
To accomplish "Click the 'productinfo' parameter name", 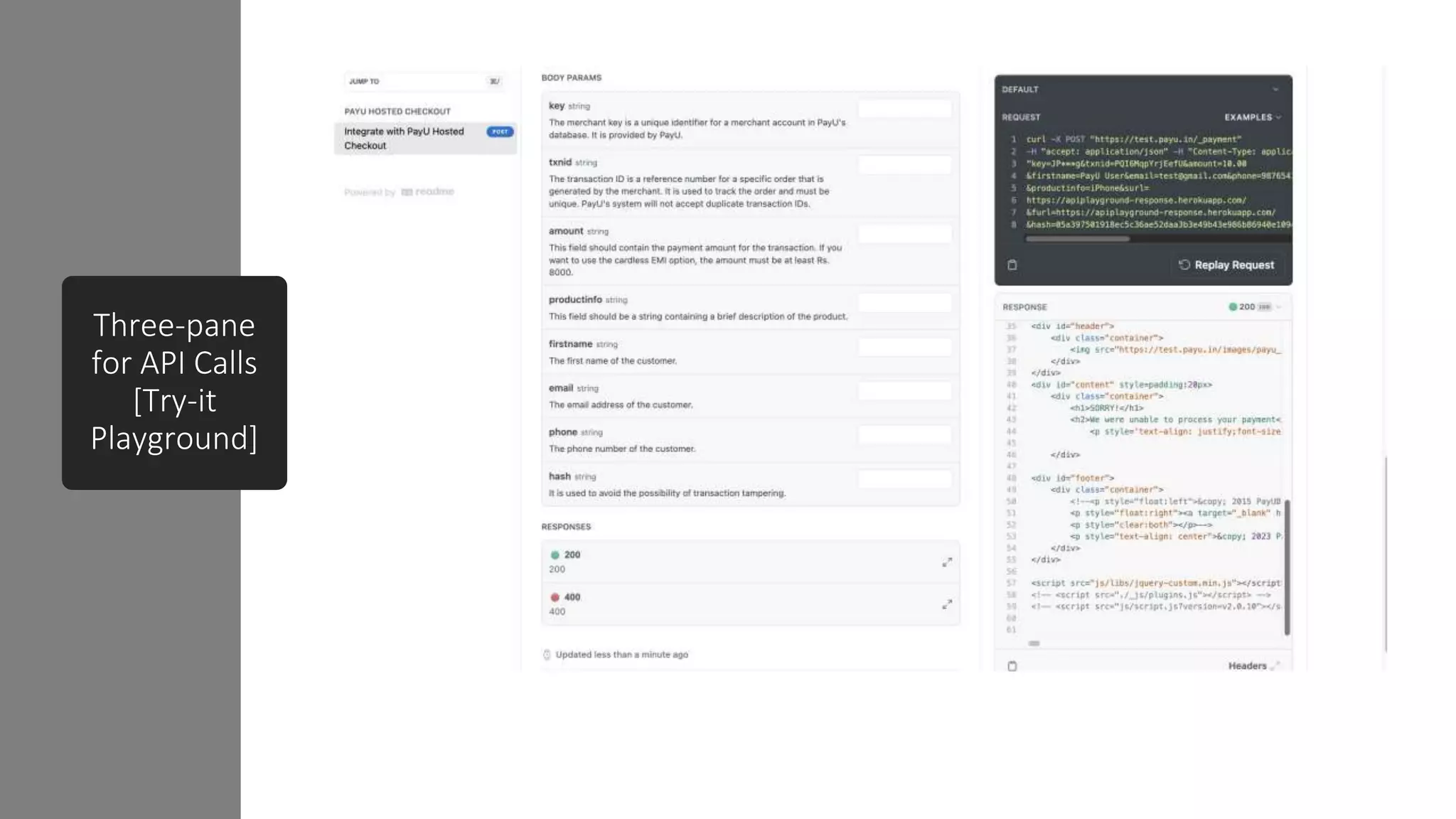I will click(x=575, y=300).
